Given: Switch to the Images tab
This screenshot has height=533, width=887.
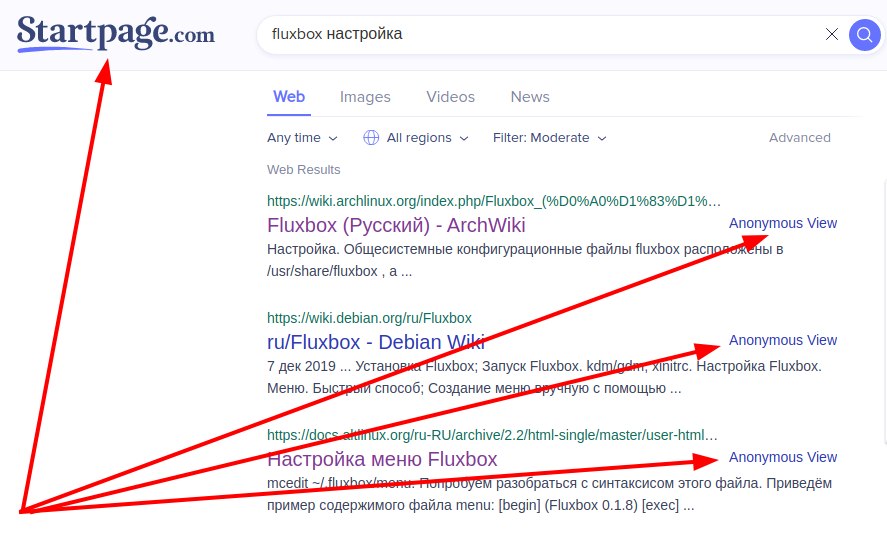Looking at the screenshot, I should 365,97.
